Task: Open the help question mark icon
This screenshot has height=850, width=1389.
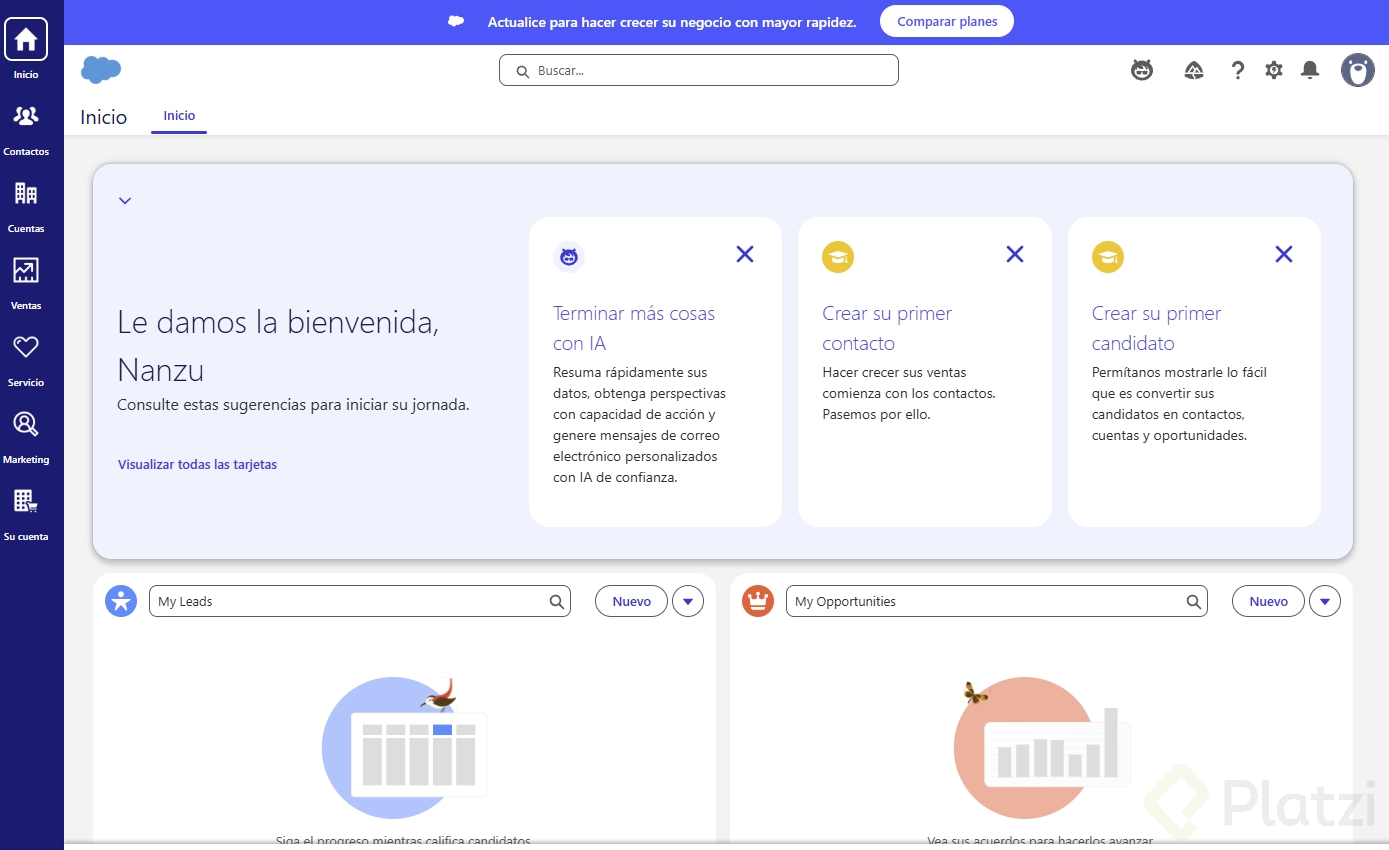Action: click(x=1238, y=70)
